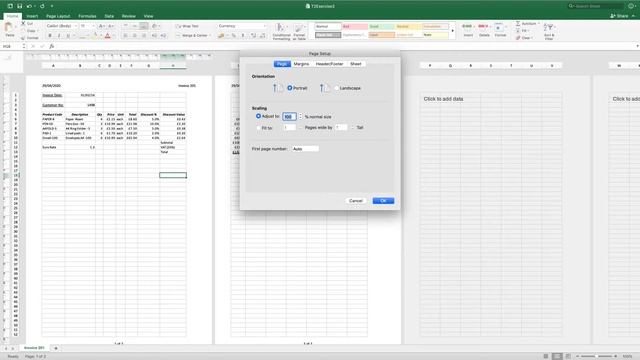
Task: Click the add new sheet plus button
Action: [x=56, y=348]
